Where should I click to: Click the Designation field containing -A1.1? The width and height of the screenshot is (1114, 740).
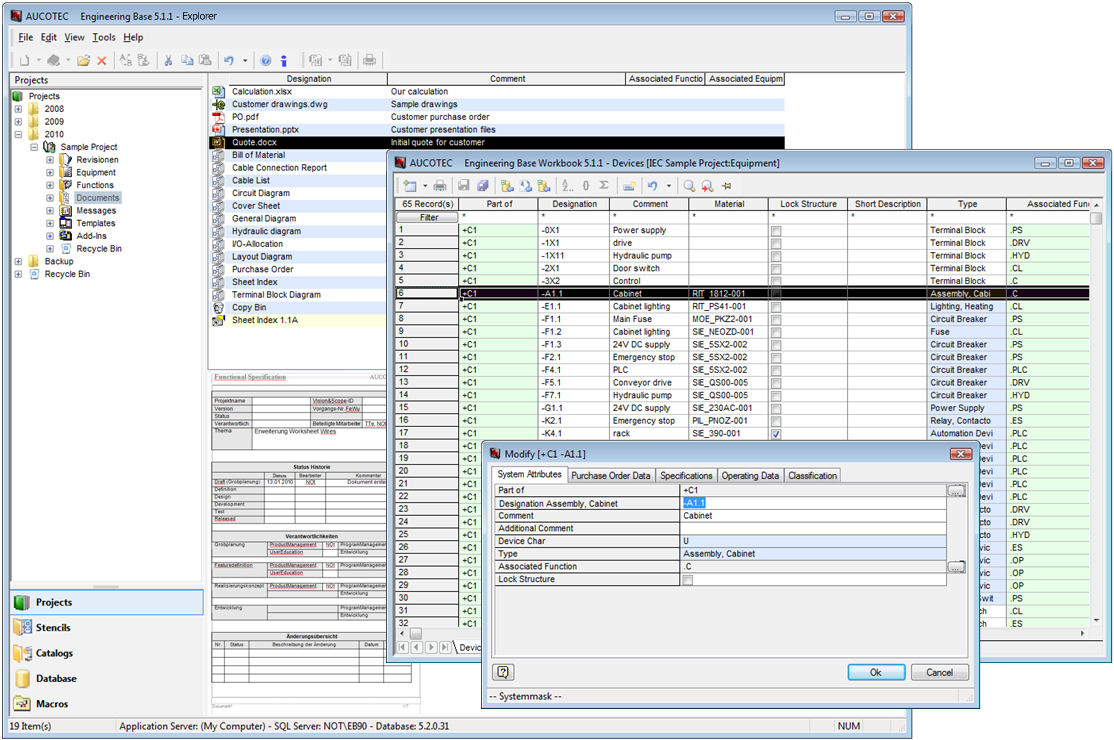[x=813, y=504]
